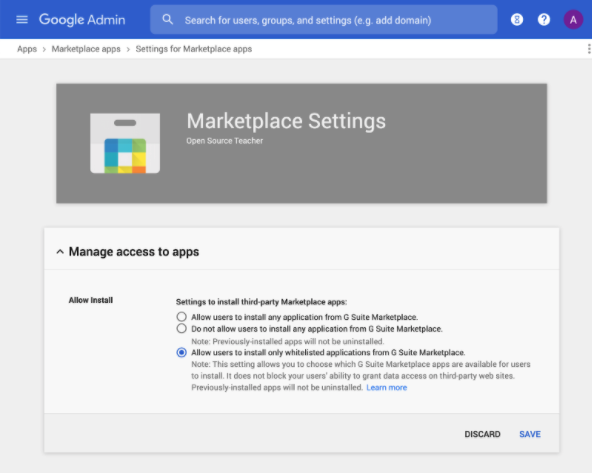Select Allow users to install any application

[x=181, y=317]
